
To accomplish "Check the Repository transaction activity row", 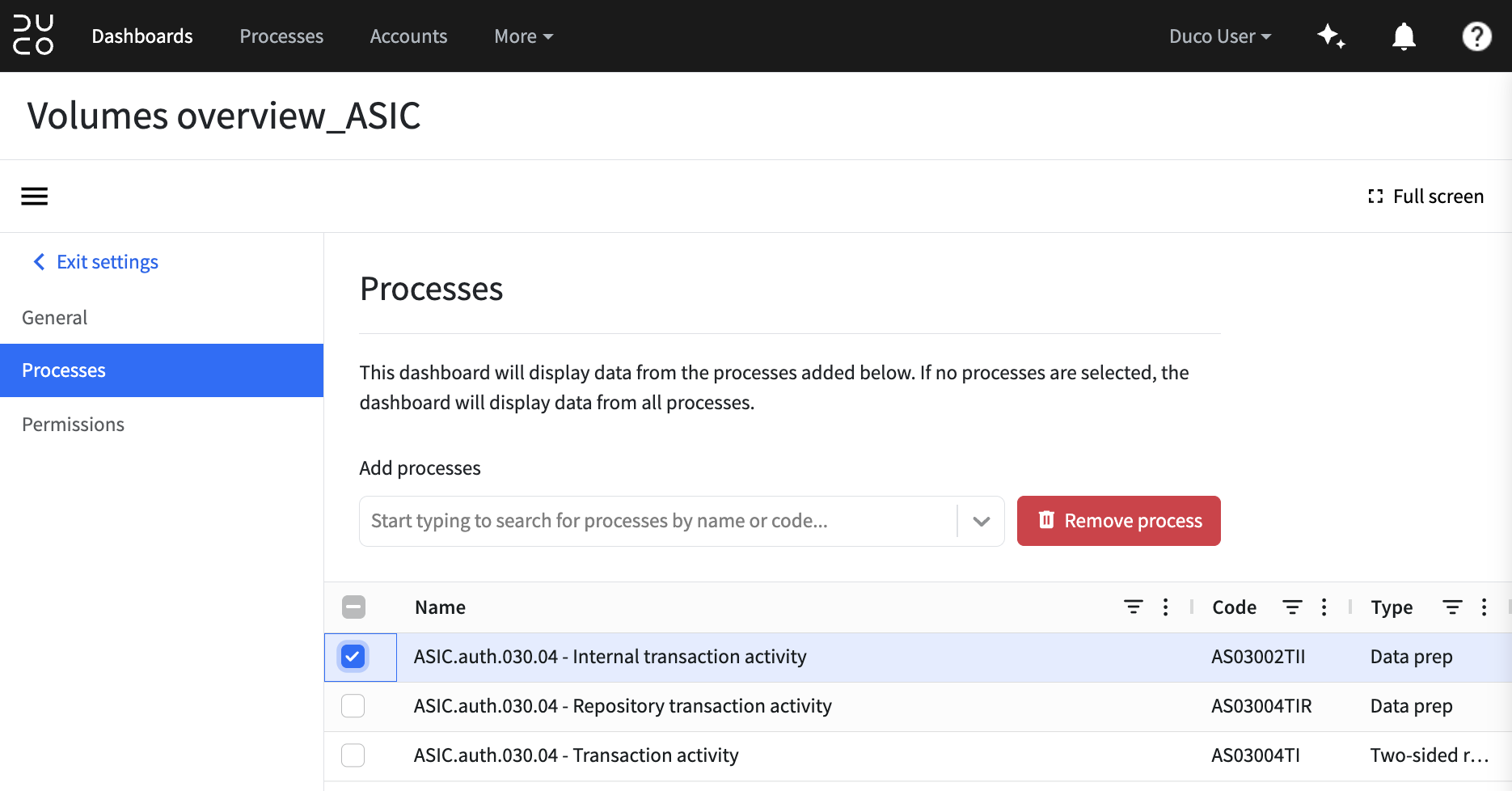I will pyautogui.click(x=353, y=706).
